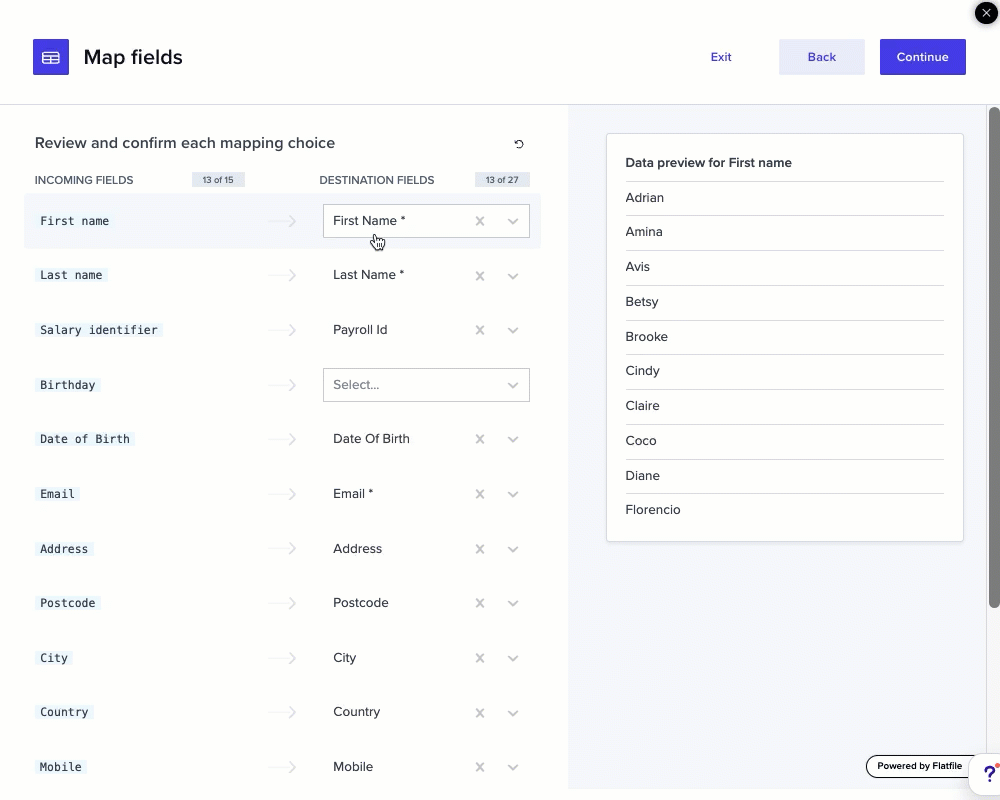Viewport: 1000px width, 800px height.
Task: Expand the Last Name destination chevron
Action: click(513, 276)
